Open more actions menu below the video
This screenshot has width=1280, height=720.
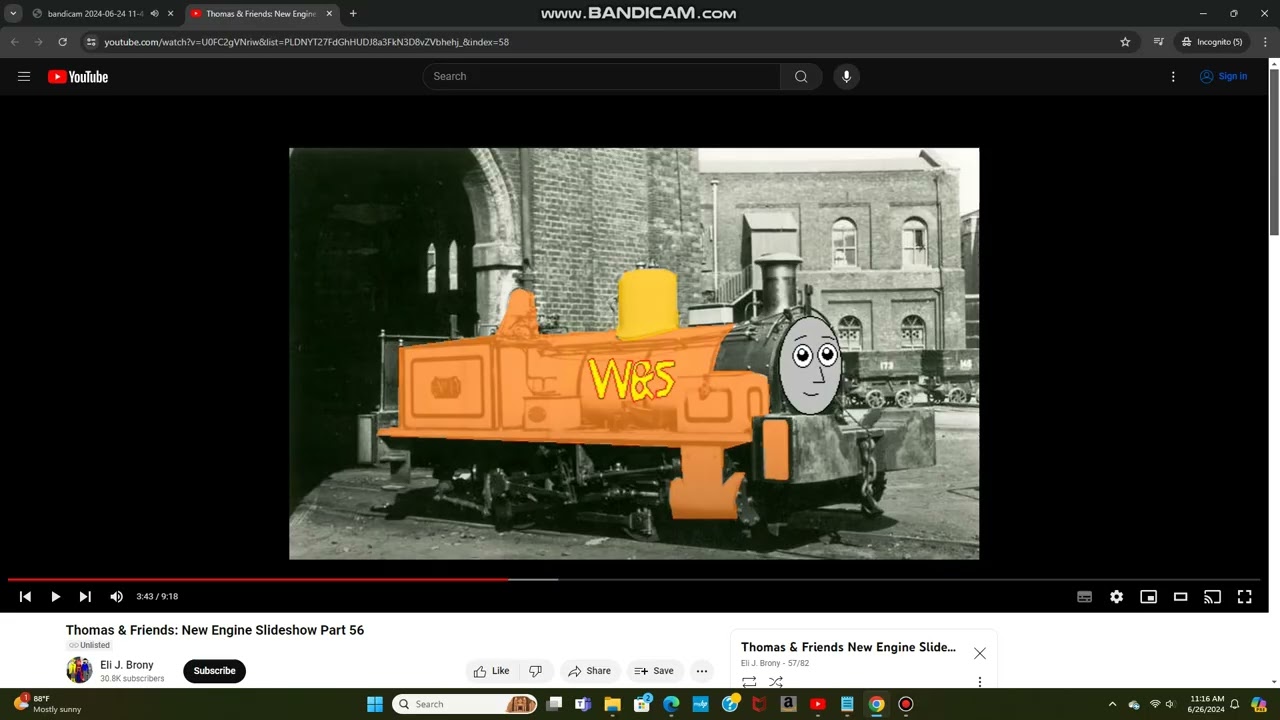(x=702, y=671)
